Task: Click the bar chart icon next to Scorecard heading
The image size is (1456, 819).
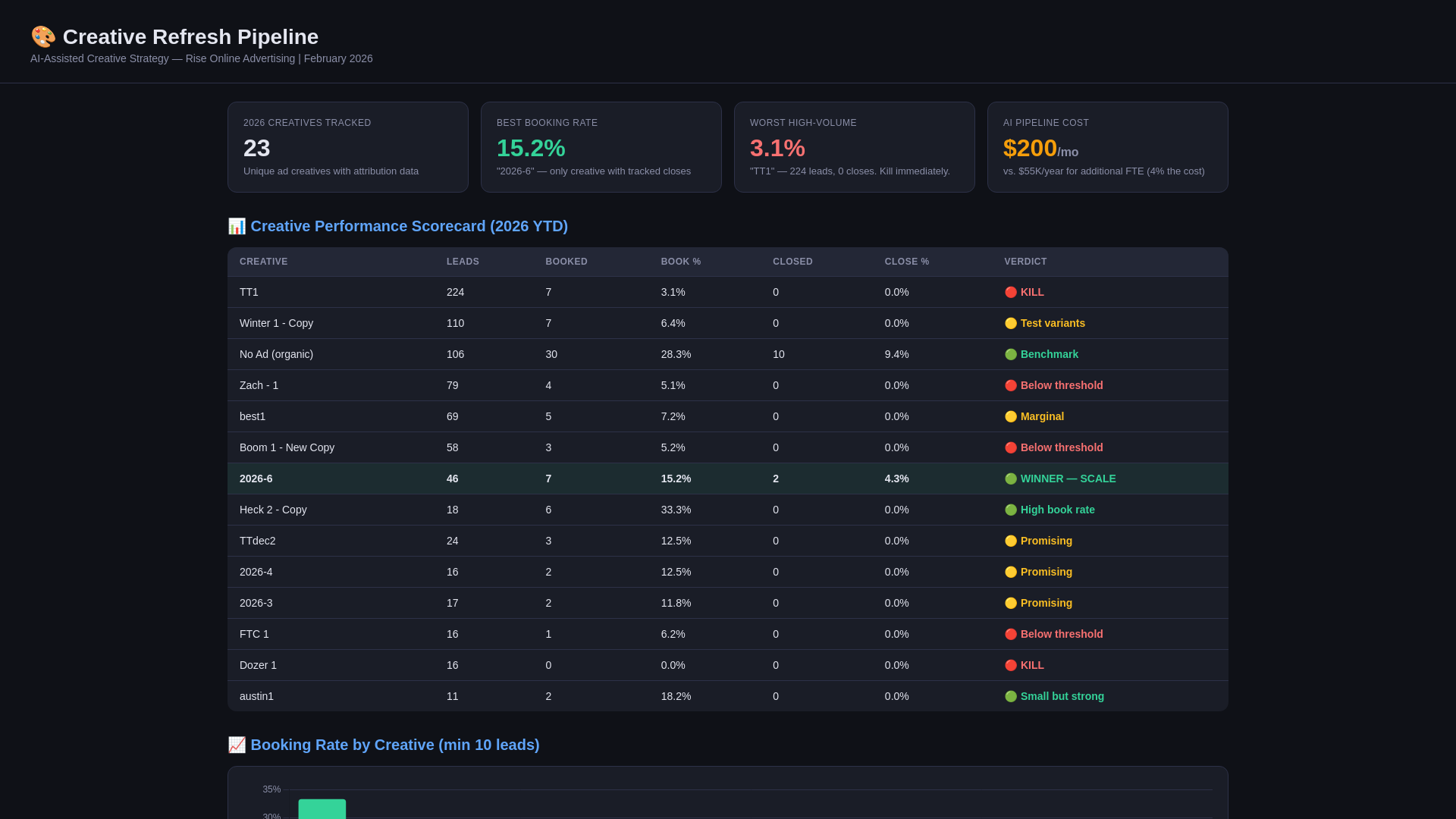Action: 237,226
